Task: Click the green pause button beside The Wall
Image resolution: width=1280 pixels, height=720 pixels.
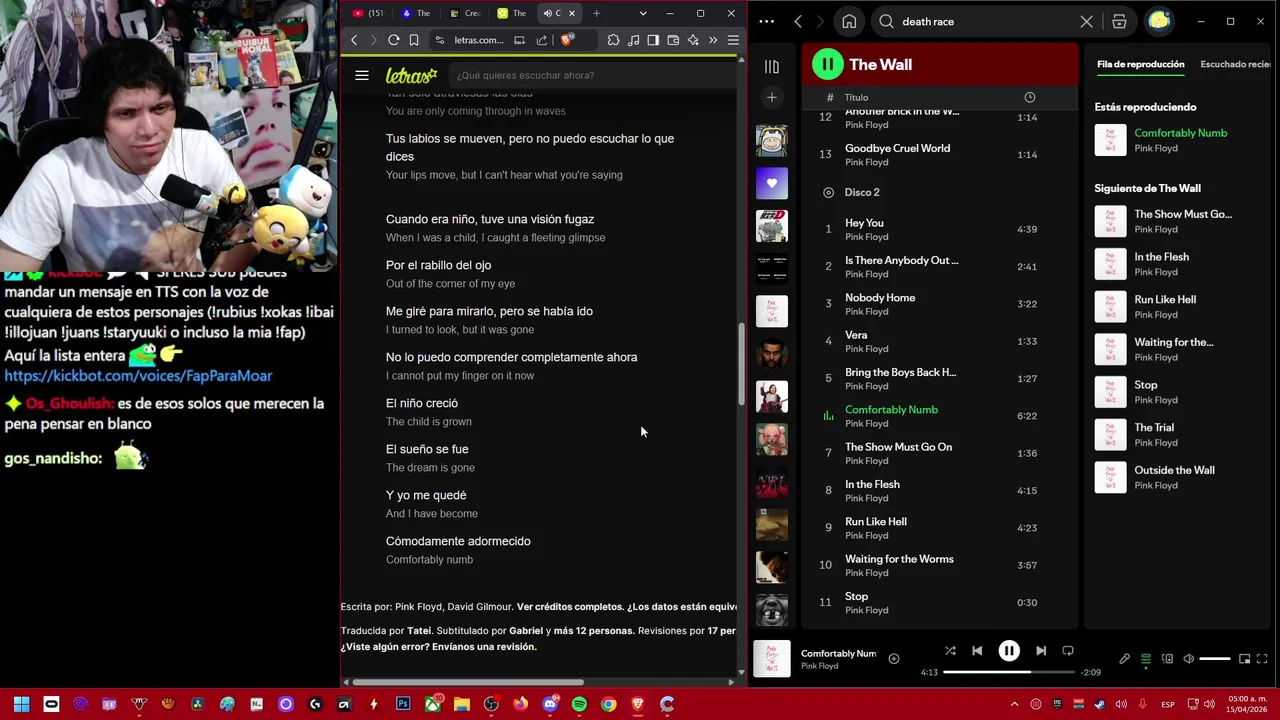Action: 827,64
